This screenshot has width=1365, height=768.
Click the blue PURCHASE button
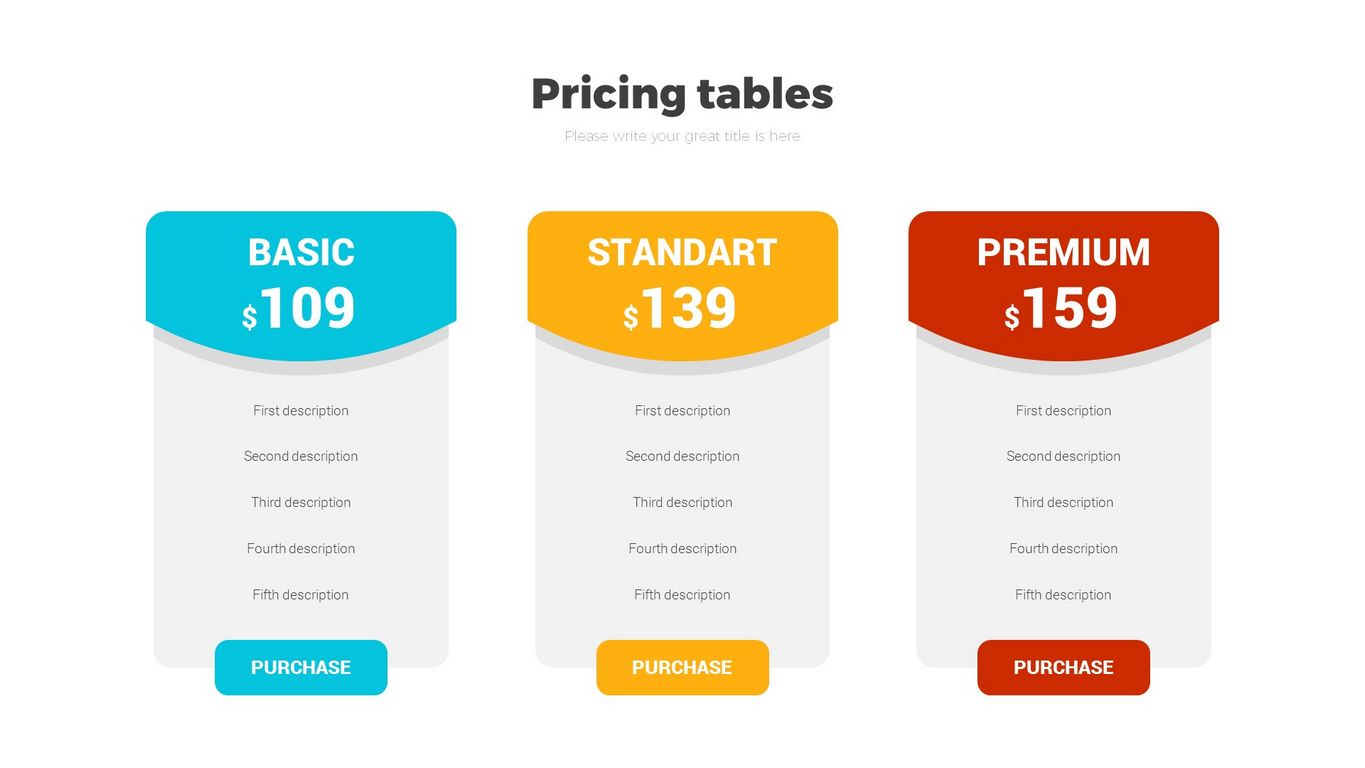point(301,667)
